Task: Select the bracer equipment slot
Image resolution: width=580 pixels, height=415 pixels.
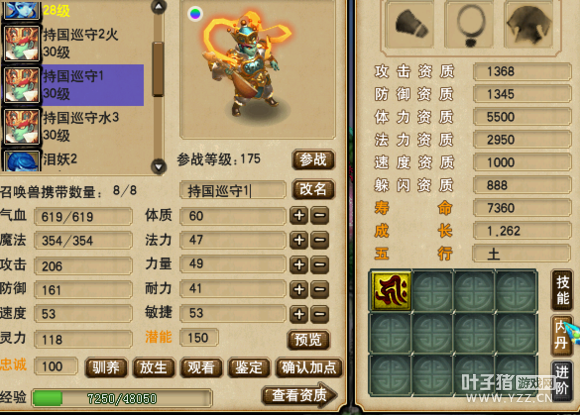Action: 410,24
